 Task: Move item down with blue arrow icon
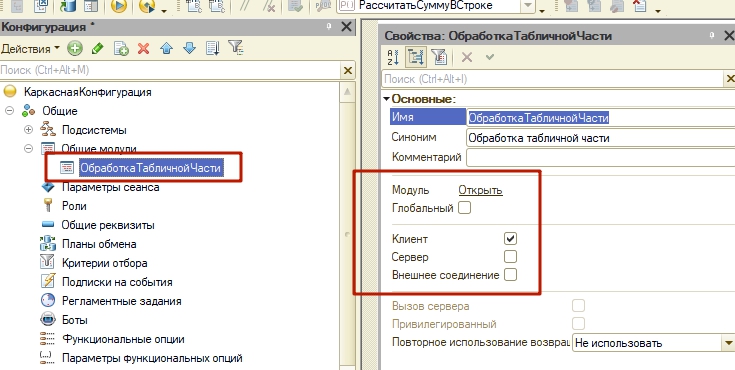(x=189, y=48)
